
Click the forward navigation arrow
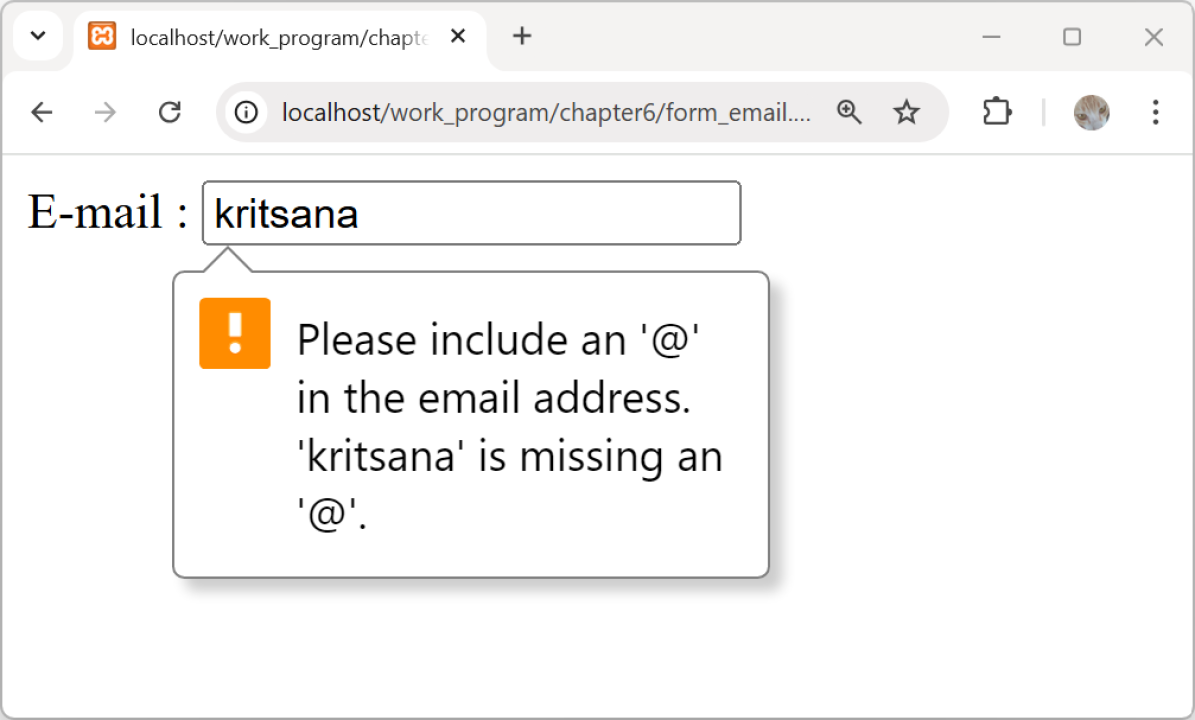pos(105,112)
